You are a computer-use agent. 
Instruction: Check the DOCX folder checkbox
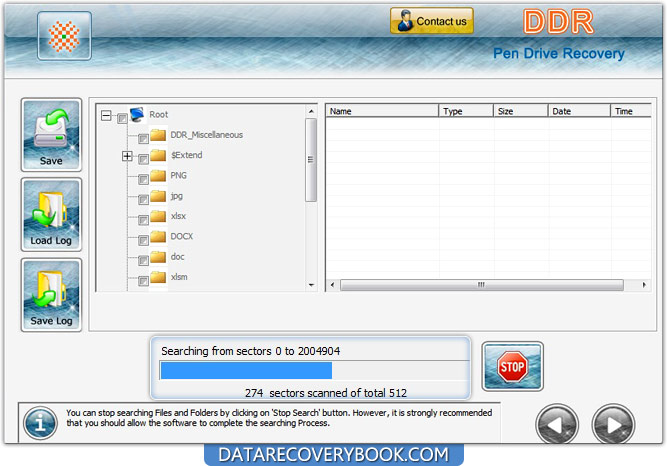[x=143, y=240]
